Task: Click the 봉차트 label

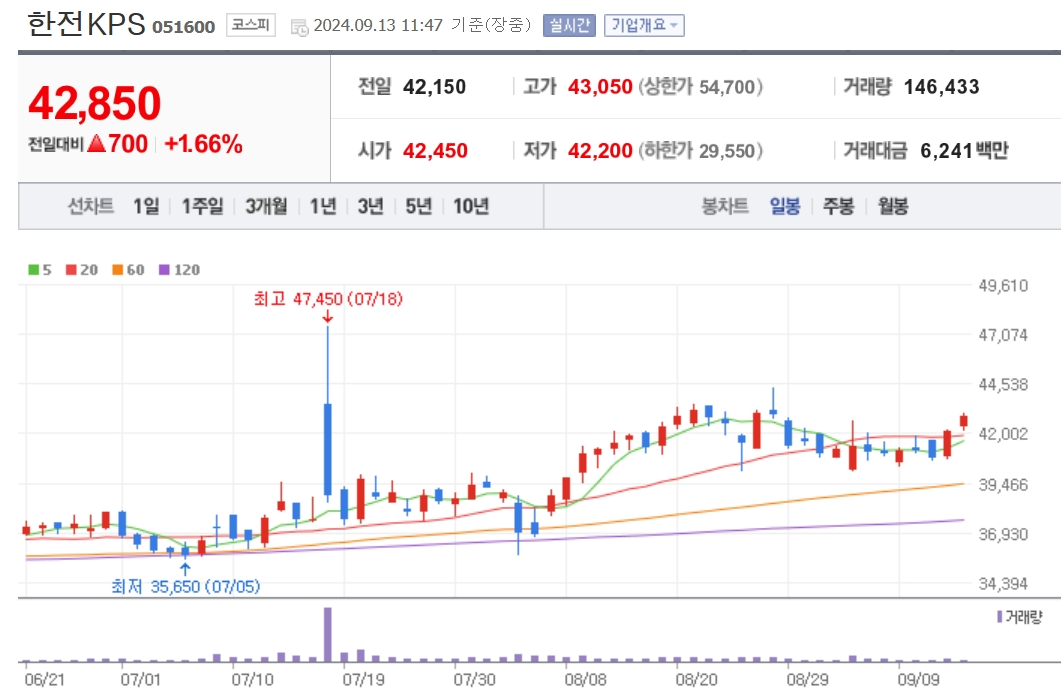Action: click(725, 206)
